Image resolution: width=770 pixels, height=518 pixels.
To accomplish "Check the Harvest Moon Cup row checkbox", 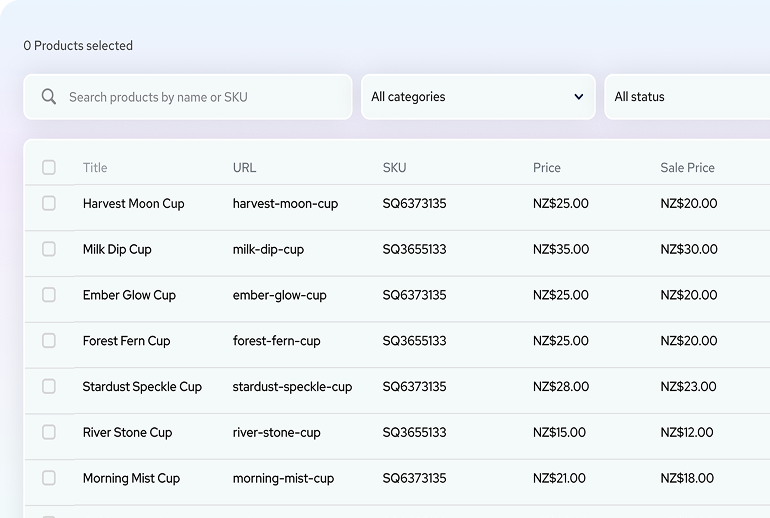I will point(49,203).
